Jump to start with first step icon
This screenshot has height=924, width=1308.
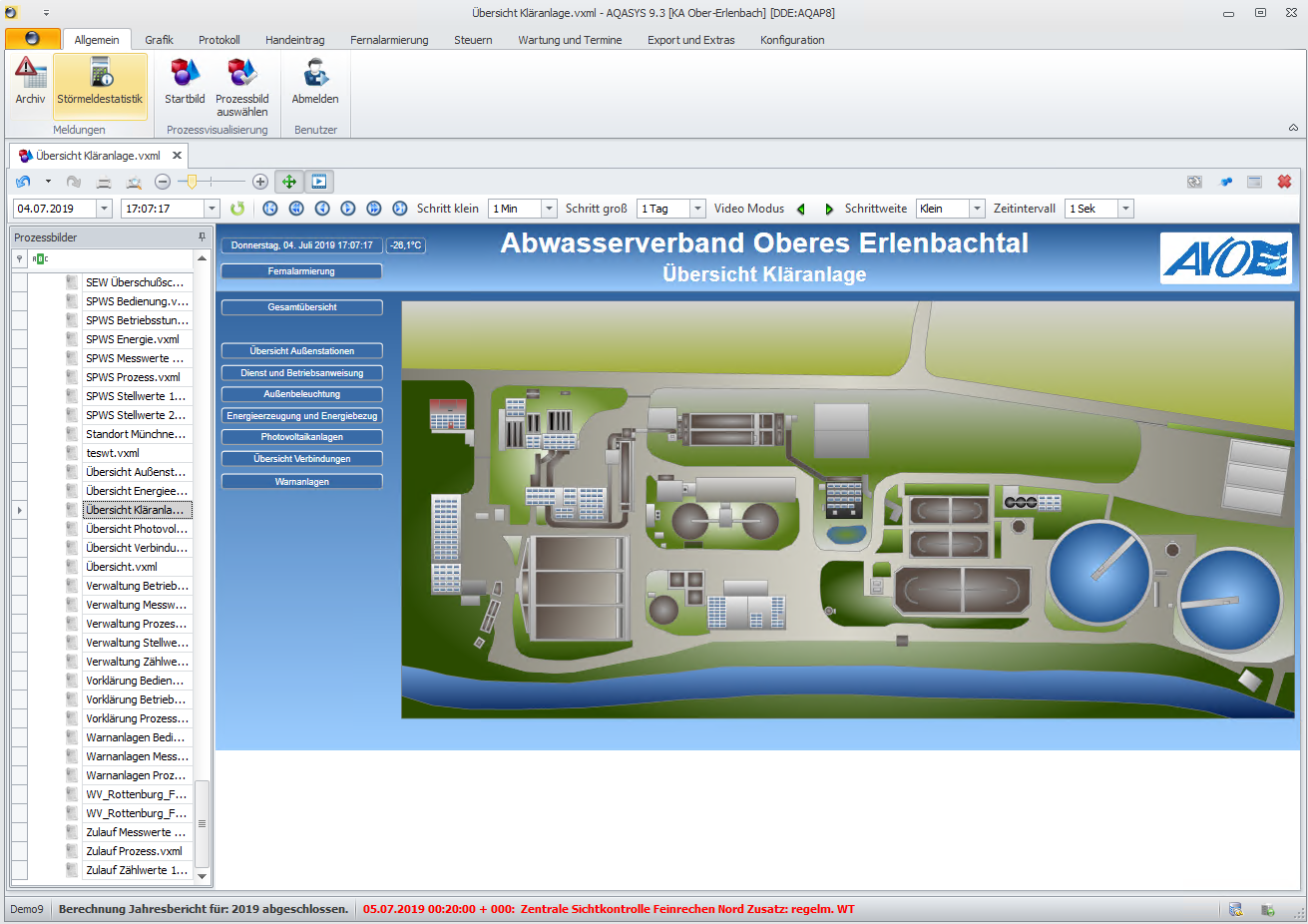pos(270,209)
